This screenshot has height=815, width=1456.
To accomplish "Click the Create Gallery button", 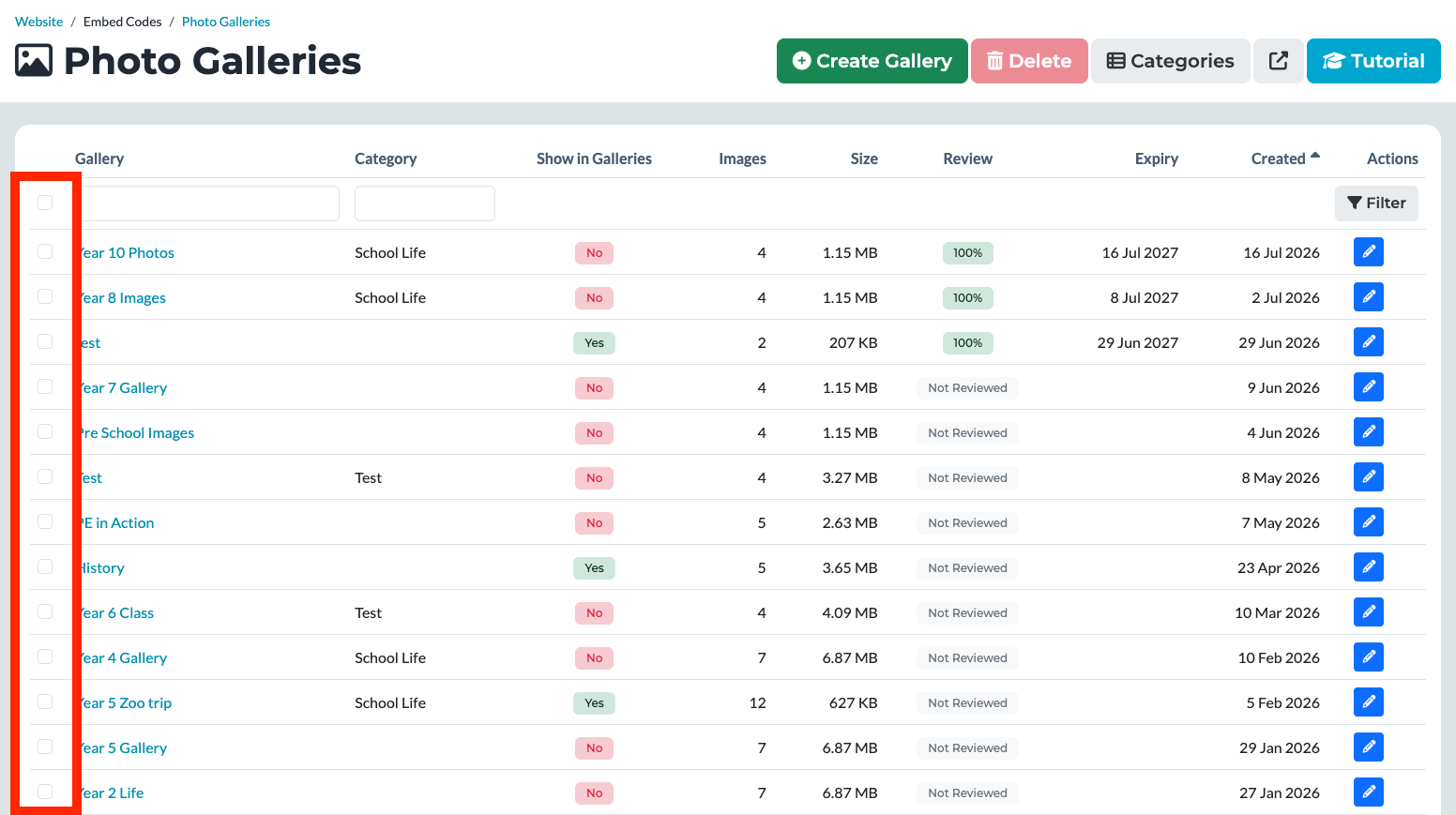I will 872,61.
